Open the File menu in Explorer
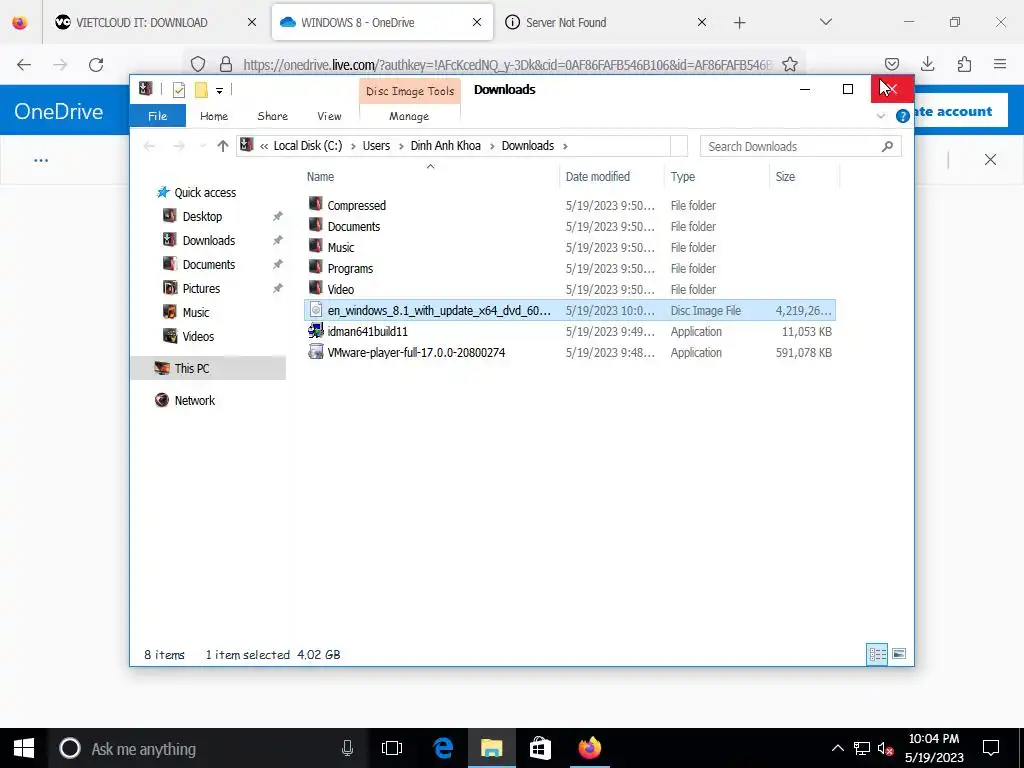The image size is (1024, 768). [157, 116]
